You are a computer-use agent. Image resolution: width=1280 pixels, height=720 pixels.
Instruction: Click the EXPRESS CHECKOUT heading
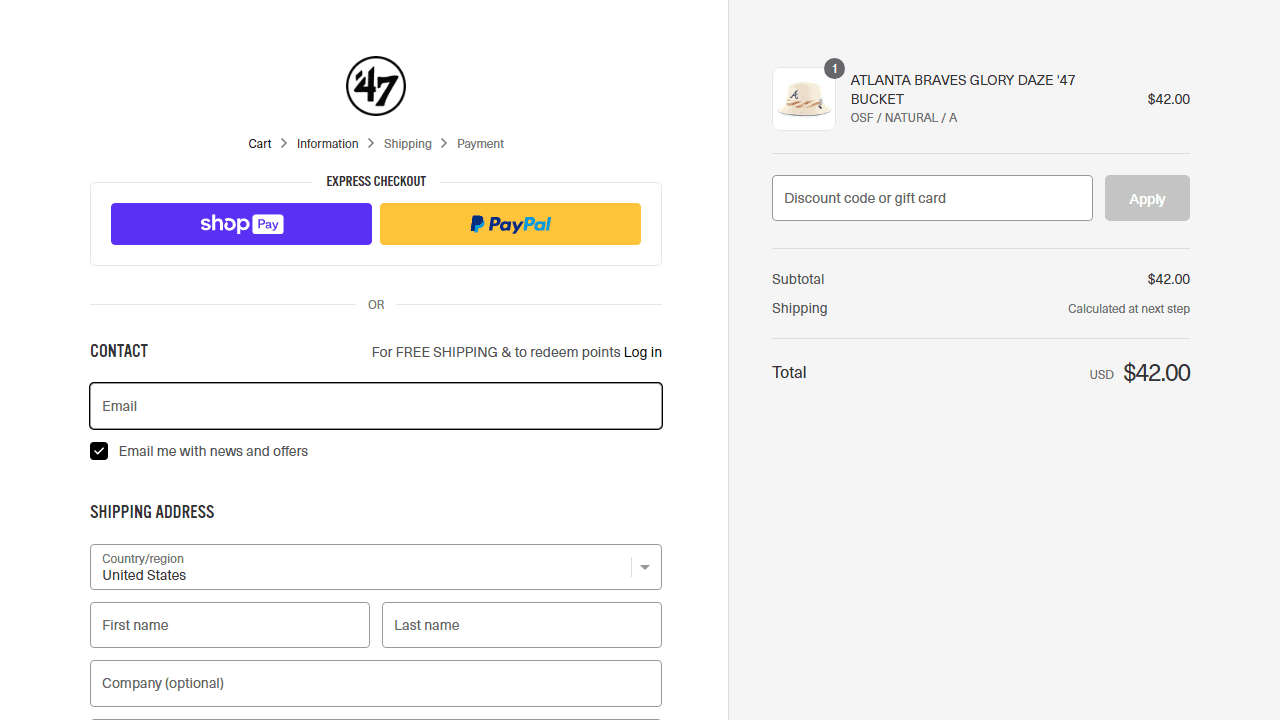[x=376, y=181]
